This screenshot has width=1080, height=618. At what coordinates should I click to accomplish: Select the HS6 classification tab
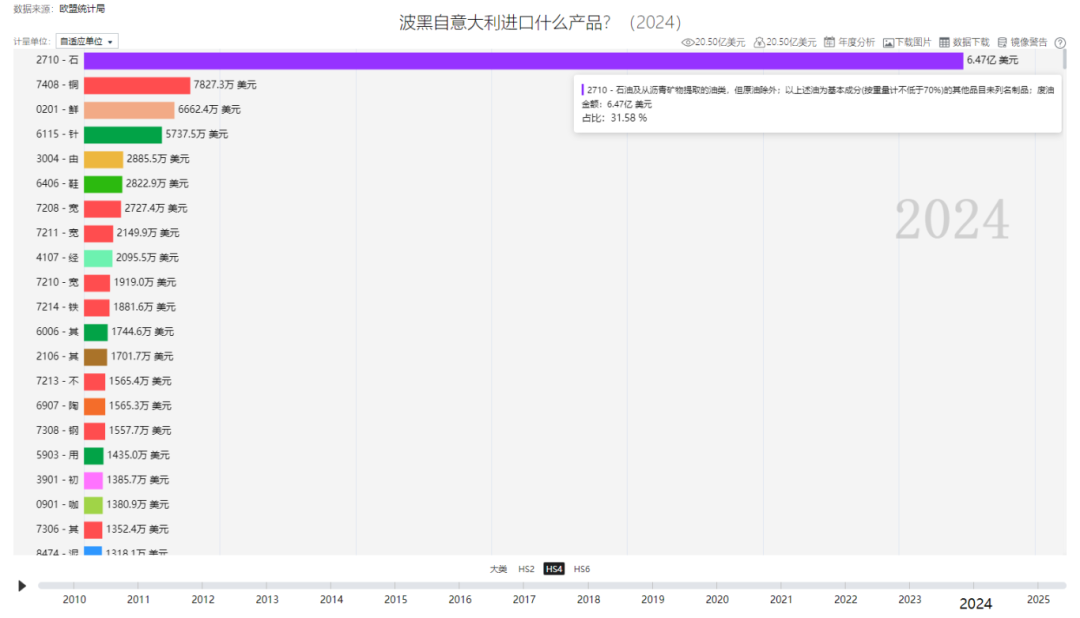click(581, 569)
